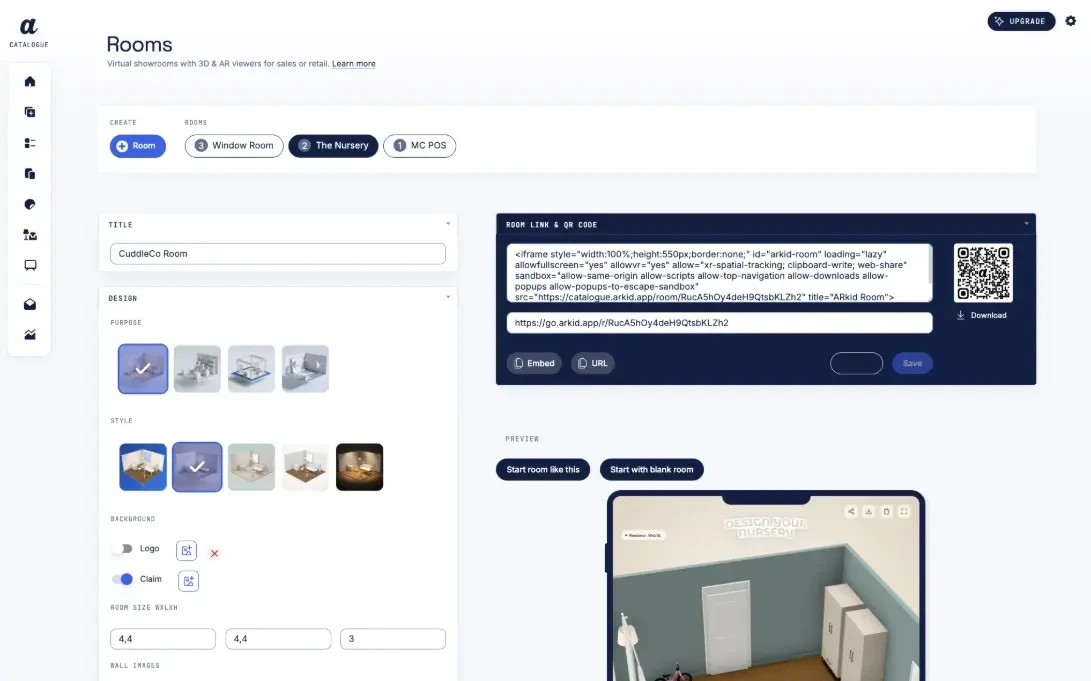Select the first checked purpose thumbnail
Screen dimensions: 1091x681
(143, 369)
